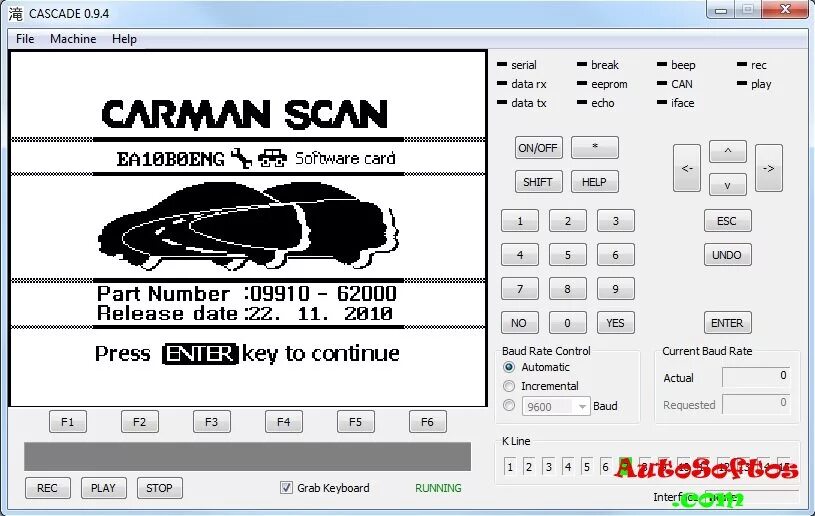Click the Requested baud rate field
This screenshot has height=516, width=815.
(756, 404)
